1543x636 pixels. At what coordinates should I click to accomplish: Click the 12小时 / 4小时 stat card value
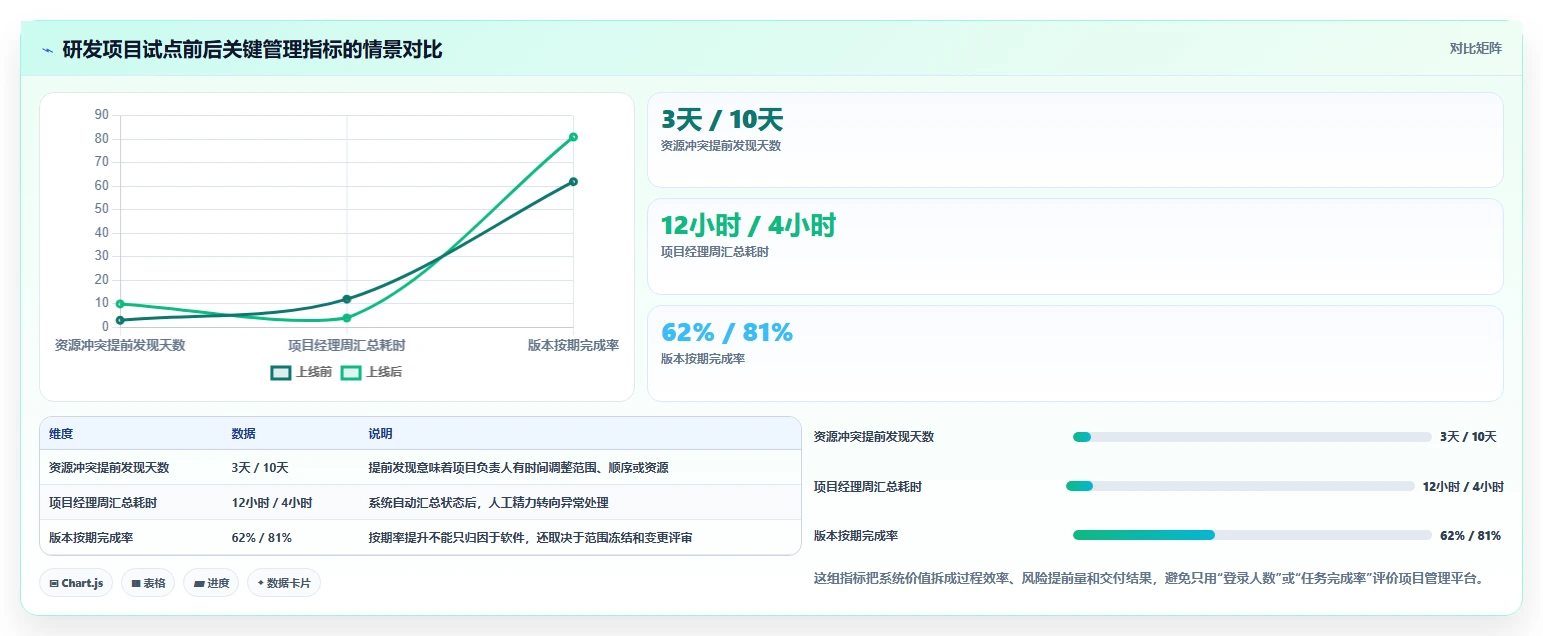(748, 226)
